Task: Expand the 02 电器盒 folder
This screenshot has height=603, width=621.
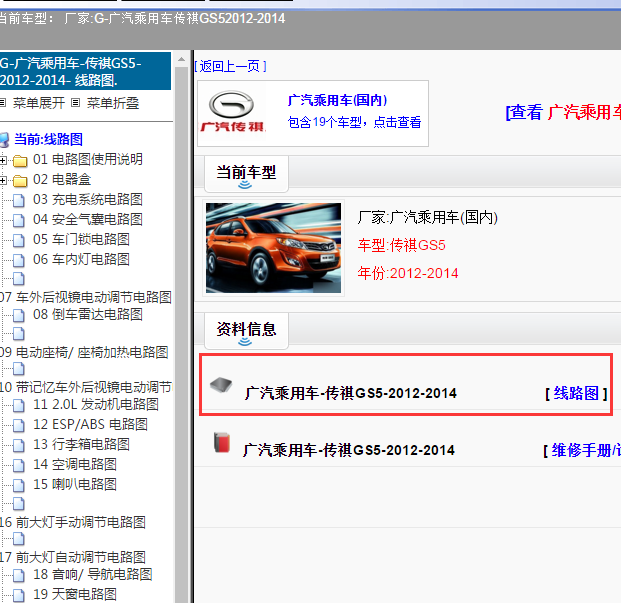Action: point(3,181)
